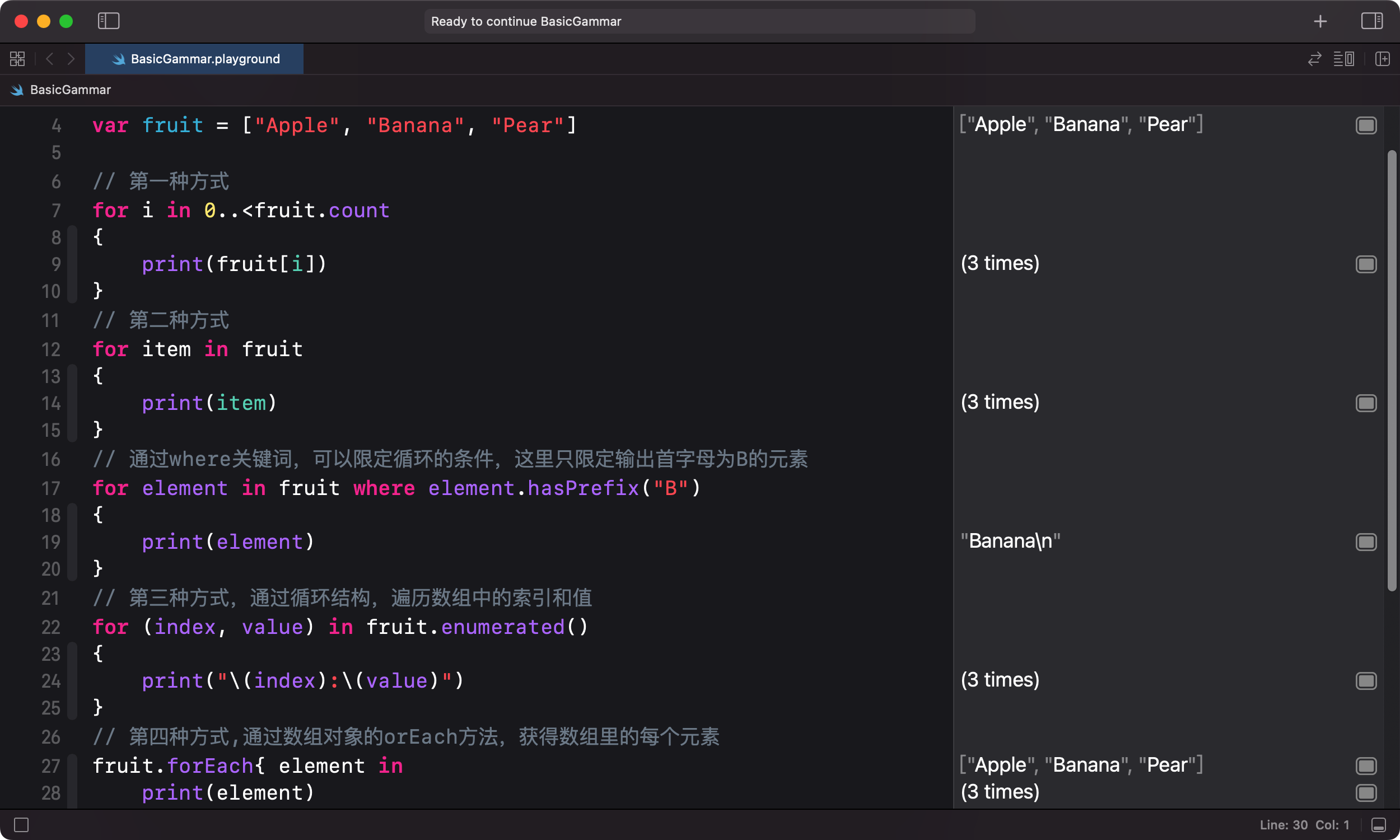Click 'hasPrefix' on line 17
The height and width of the screenshot is (840, 1400).
[584, 488]
